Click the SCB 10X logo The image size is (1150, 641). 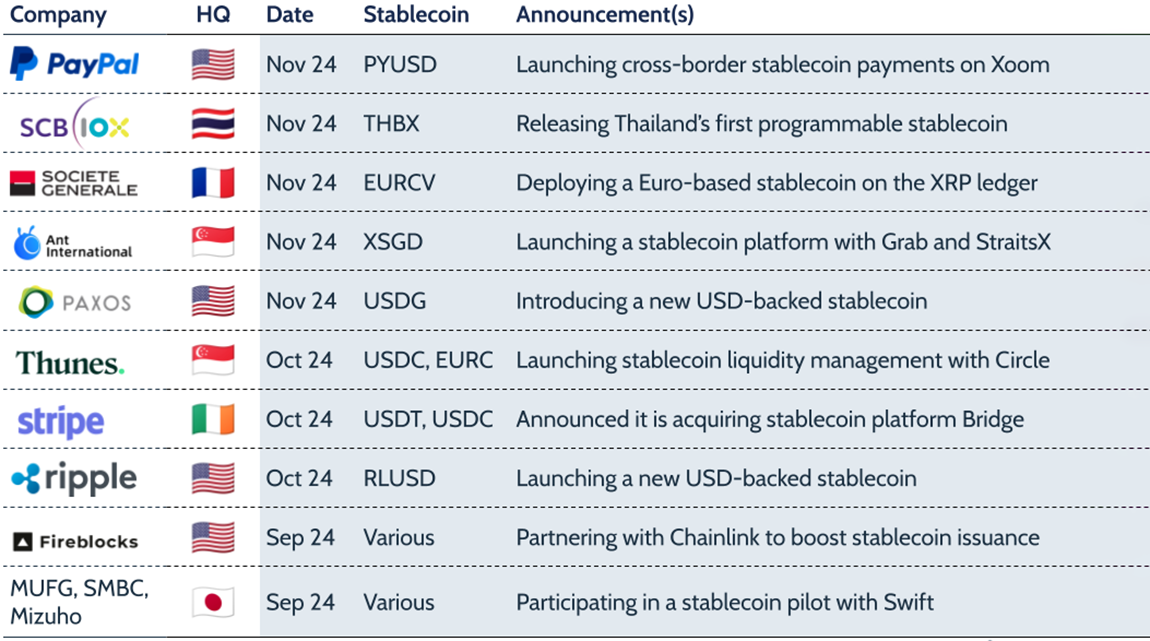click(75, 125)
